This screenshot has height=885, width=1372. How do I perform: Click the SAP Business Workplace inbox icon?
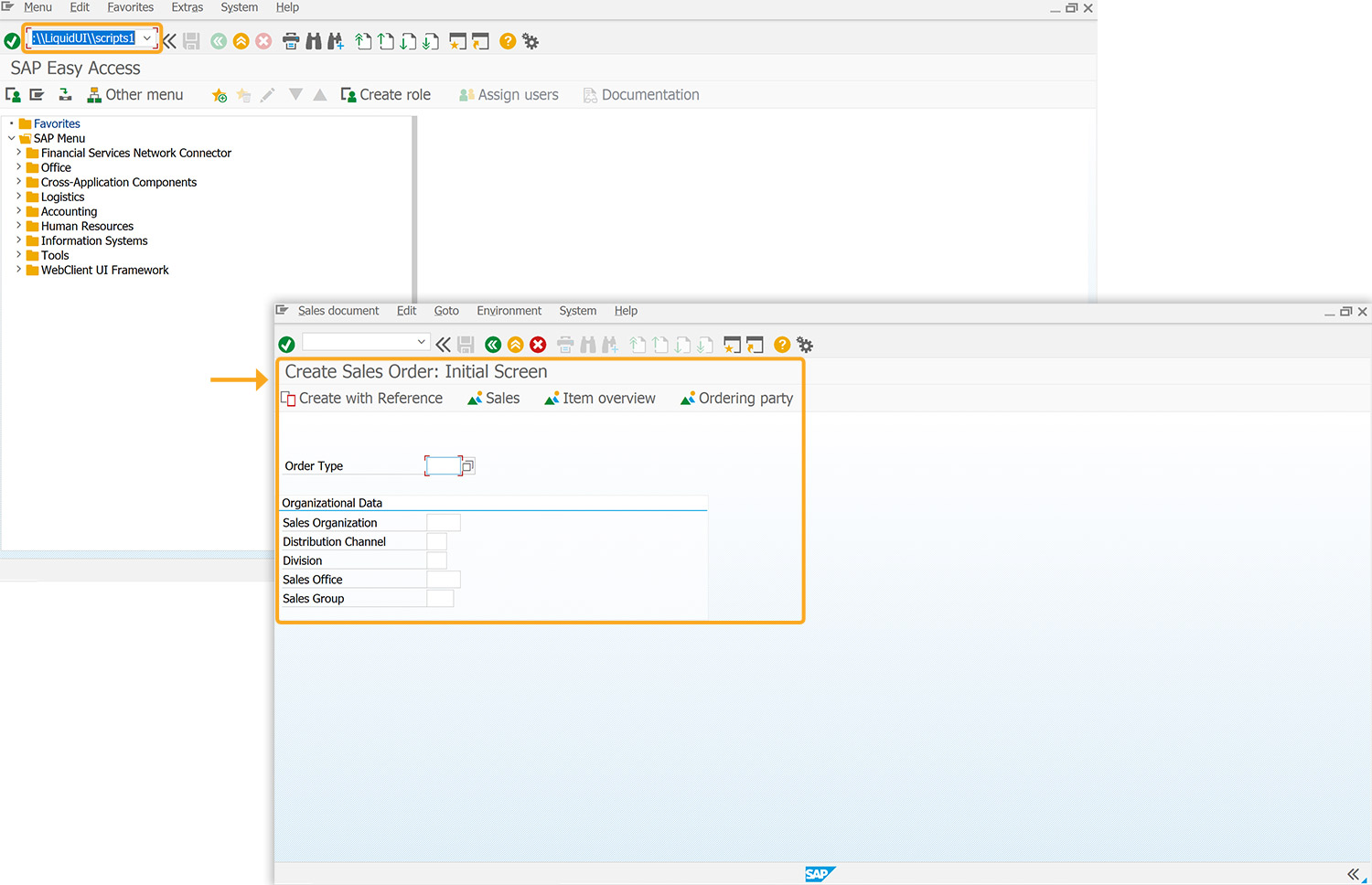65,95
